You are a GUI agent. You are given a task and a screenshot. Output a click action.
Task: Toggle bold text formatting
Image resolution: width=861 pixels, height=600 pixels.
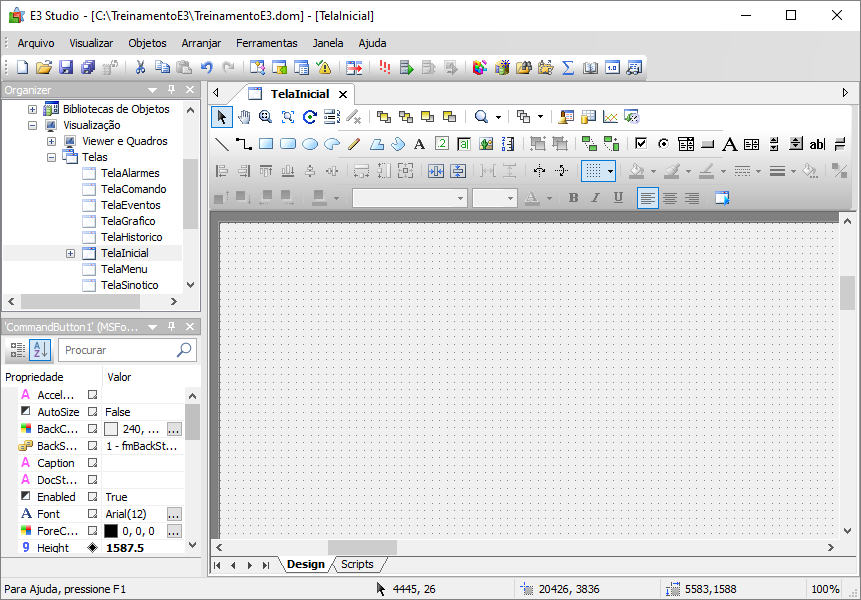[573, 198]
